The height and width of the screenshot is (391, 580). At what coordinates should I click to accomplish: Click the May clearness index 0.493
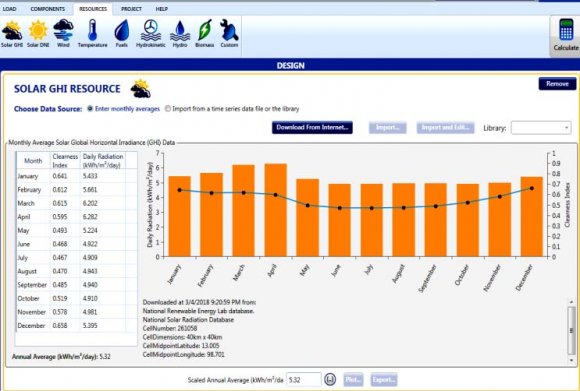(60, 230)
